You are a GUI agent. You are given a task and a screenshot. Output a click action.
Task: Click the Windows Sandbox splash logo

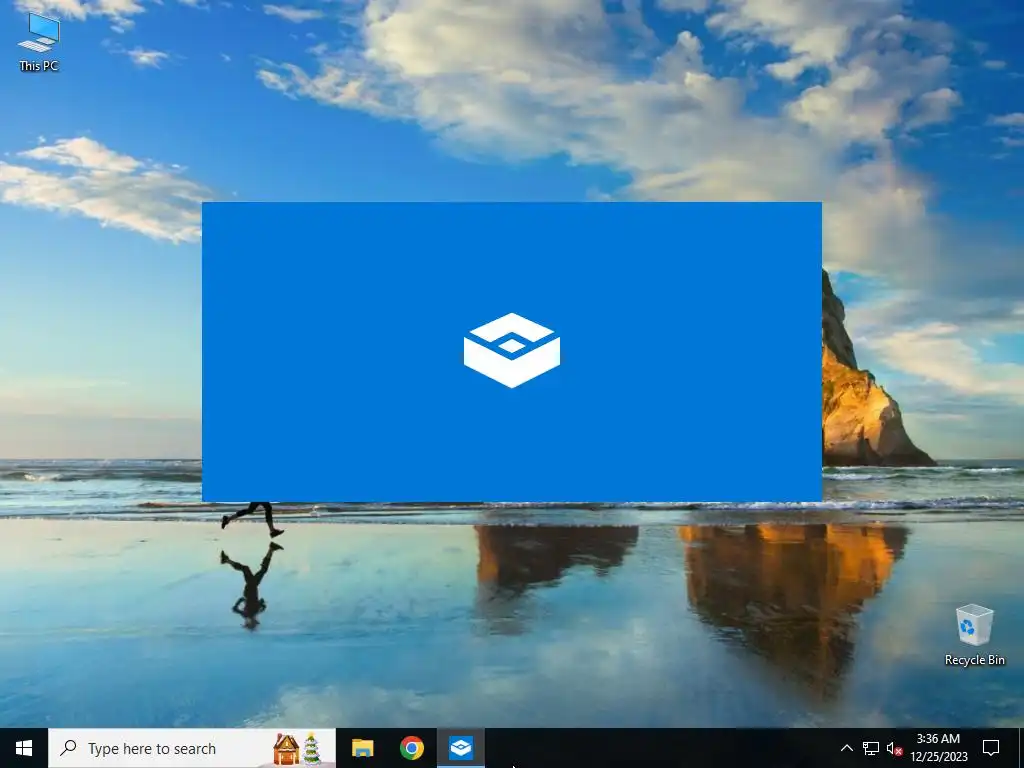point(511,351)
